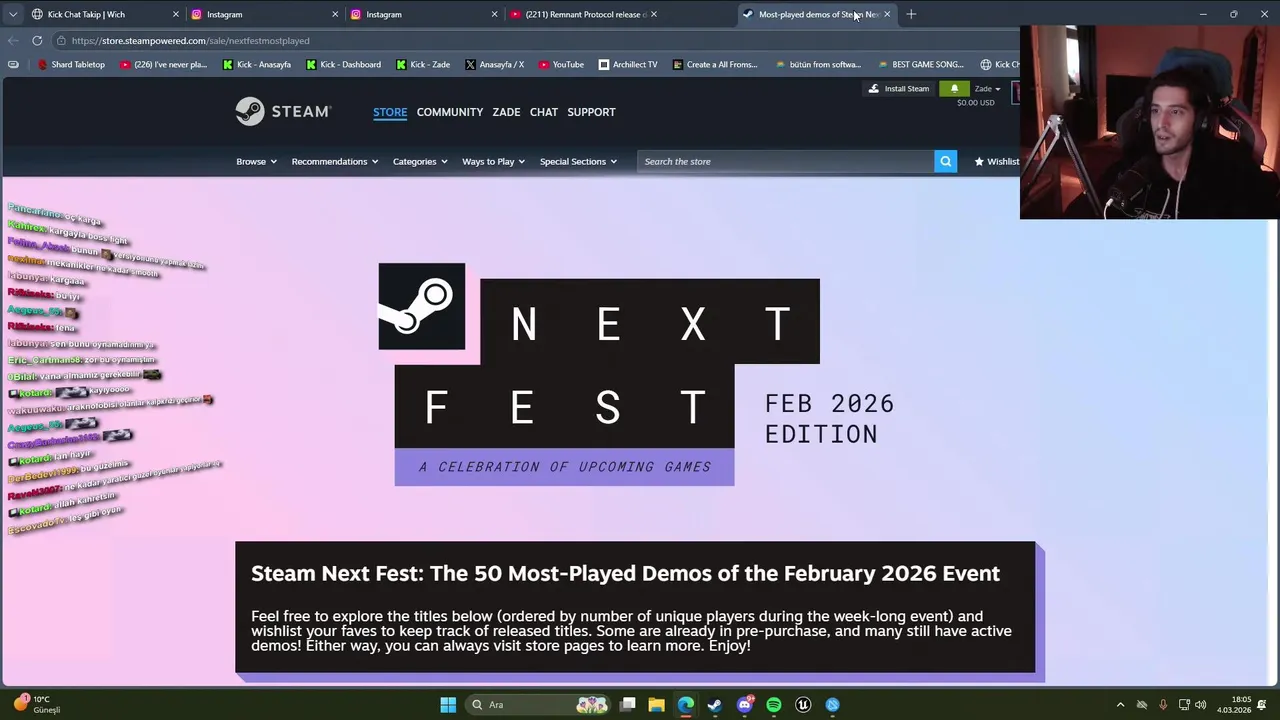The width and height of the screenshot is (1280, 720).
Task: Click the taskbar clock showing 18:05
Action: click(x=1234, y=705)
